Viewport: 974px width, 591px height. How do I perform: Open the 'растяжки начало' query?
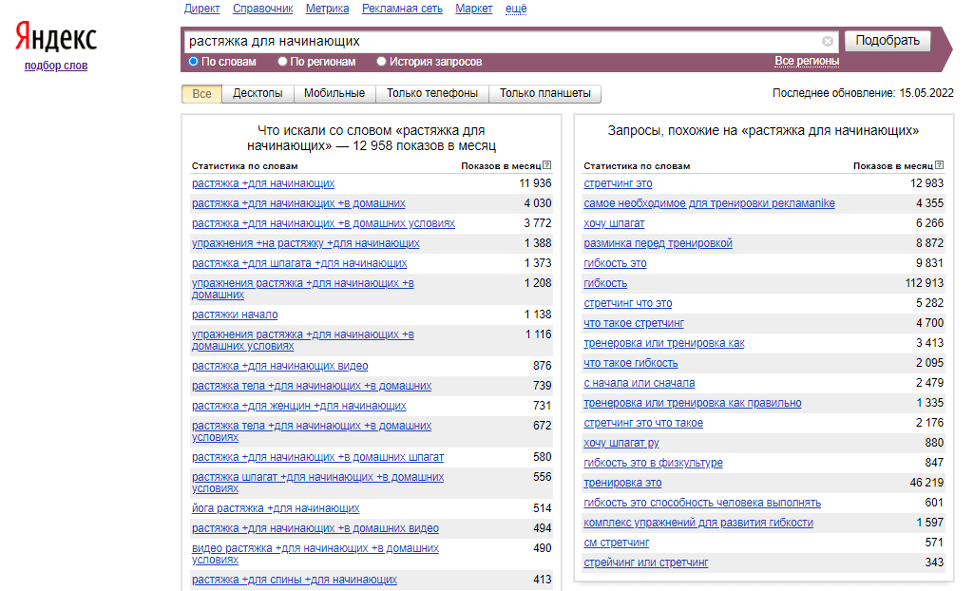pos(235,314)
